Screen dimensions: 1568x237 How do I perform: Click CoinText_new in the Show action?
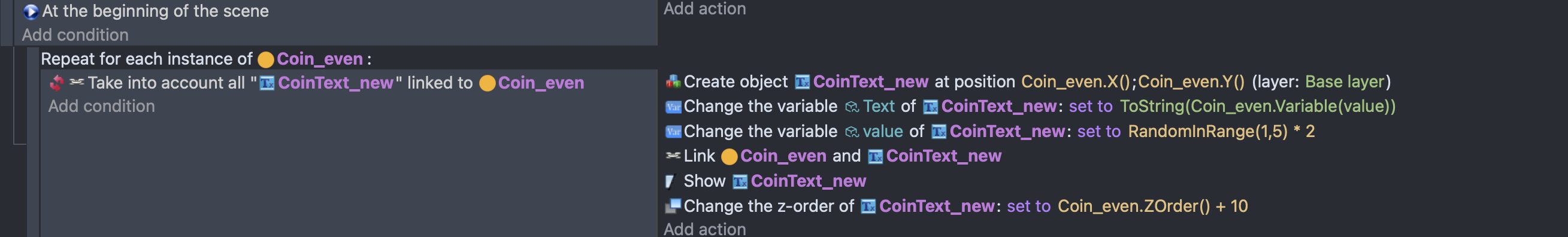pyautogui.click(x=808, y=181)
